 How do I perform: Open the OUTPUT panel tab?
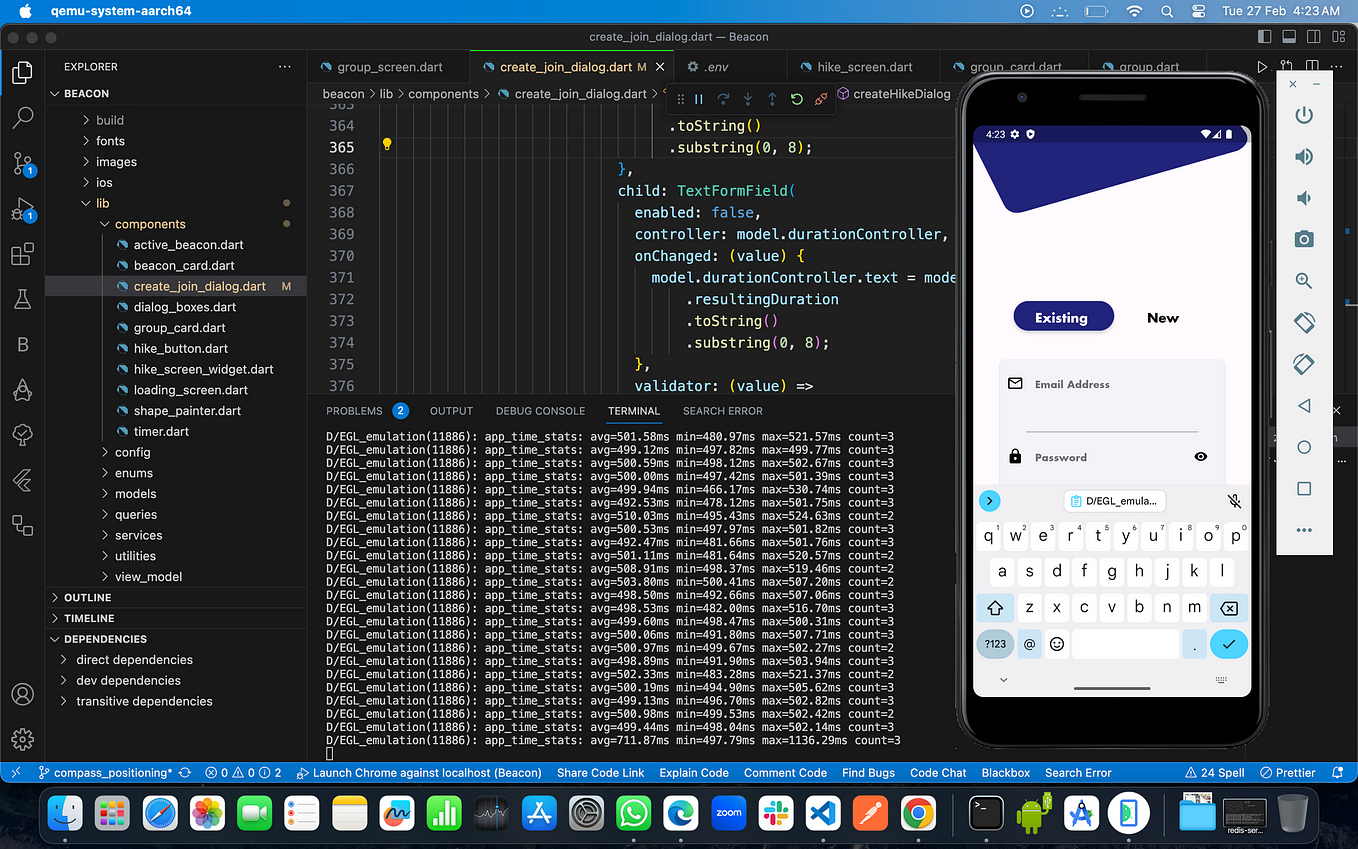click(x=451, y=411)
